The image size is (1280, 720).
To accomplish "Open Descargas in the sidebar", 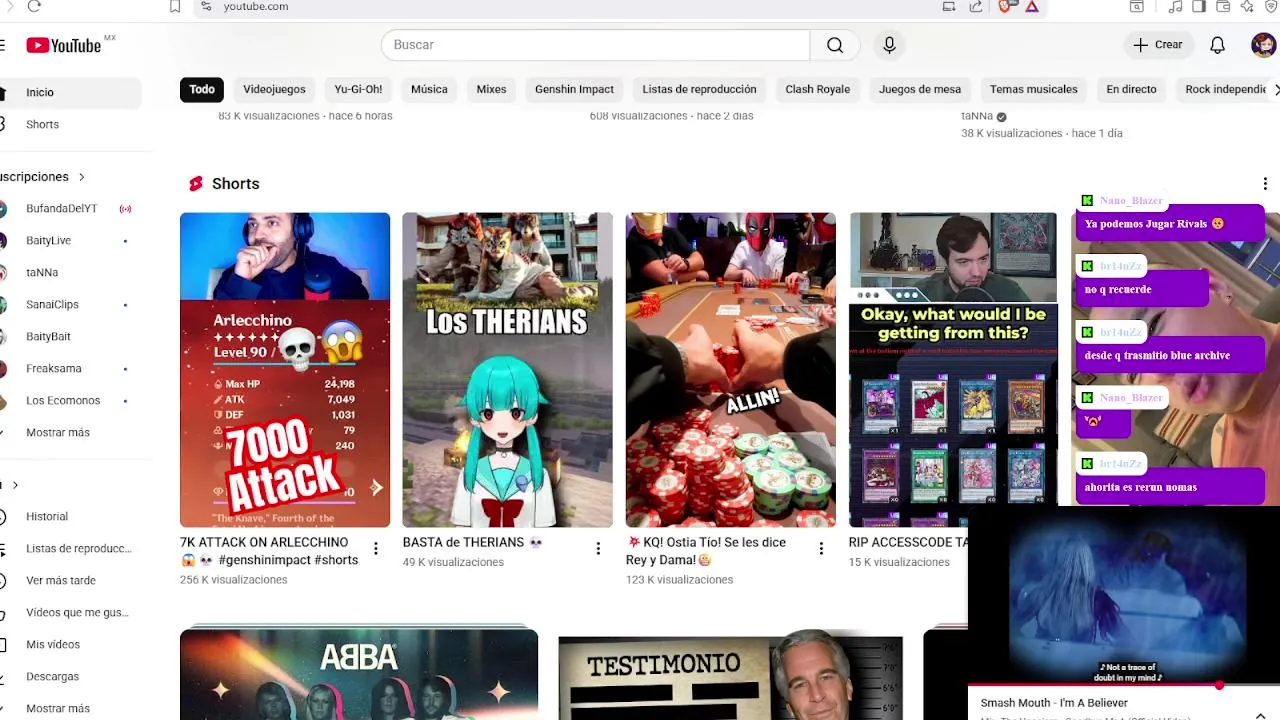I will [70, 676].
